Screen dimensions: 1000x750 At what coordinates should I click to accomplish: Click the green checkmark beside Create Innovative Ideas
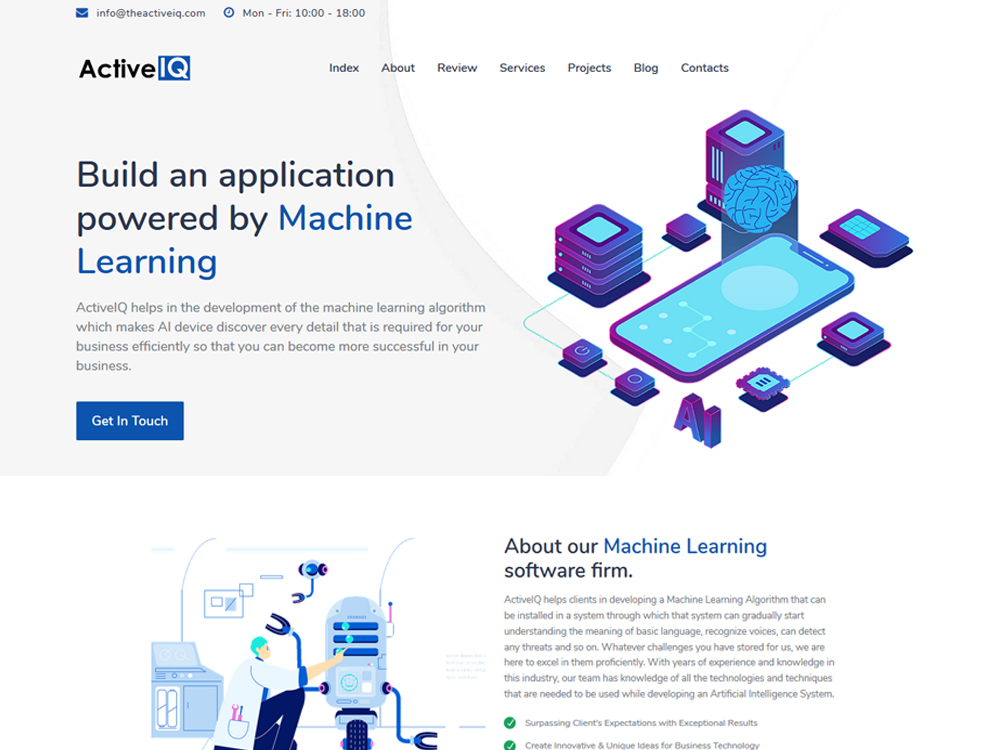tap(510, 745)
